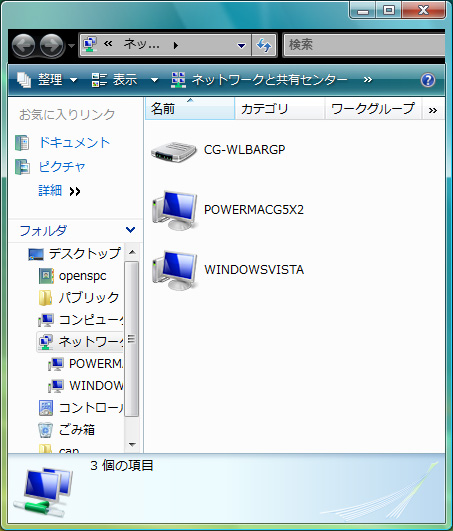Collapse the フォルダ pane chevron
Viewport: 453px width, 531px height.
(x=130, y=230)
